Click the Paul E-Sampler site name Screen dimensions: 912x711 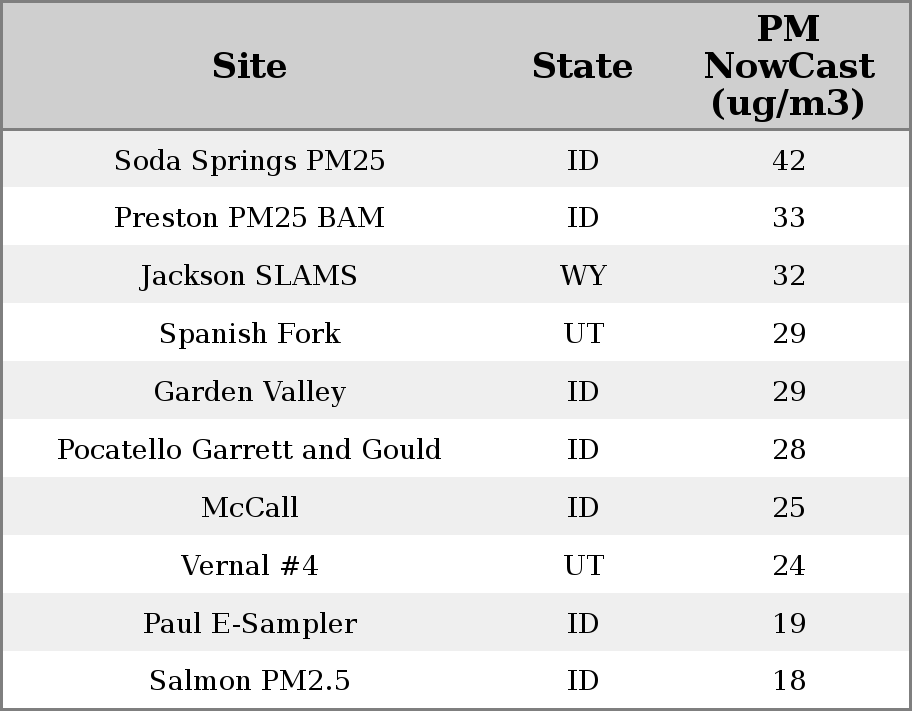[x=249, y=624]
